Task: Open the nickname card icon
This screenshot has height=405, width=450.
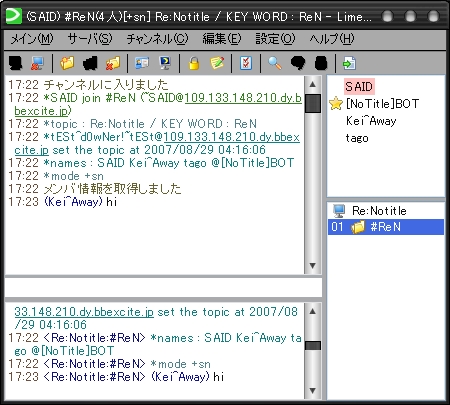Action: (x=142, y=63)
